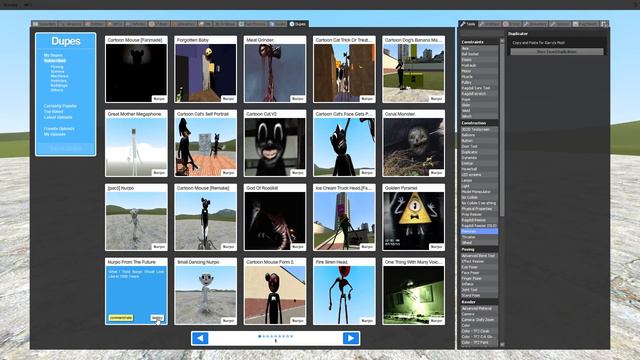640x360 pixels.
Task: Select the Inflator tool
Action: coord(479,284)
